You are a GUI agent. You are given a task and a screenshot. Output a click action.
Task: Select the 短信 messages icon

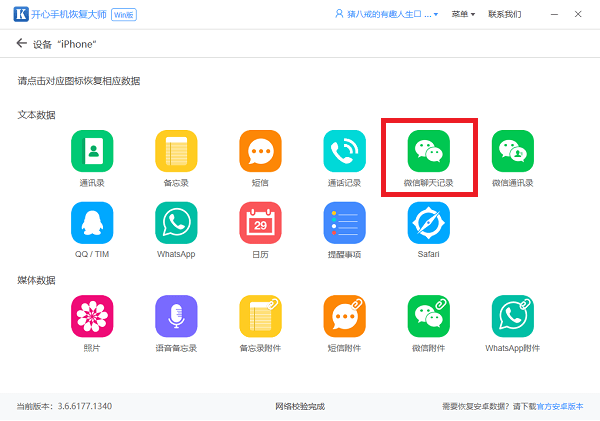click(x=260, y=151)
